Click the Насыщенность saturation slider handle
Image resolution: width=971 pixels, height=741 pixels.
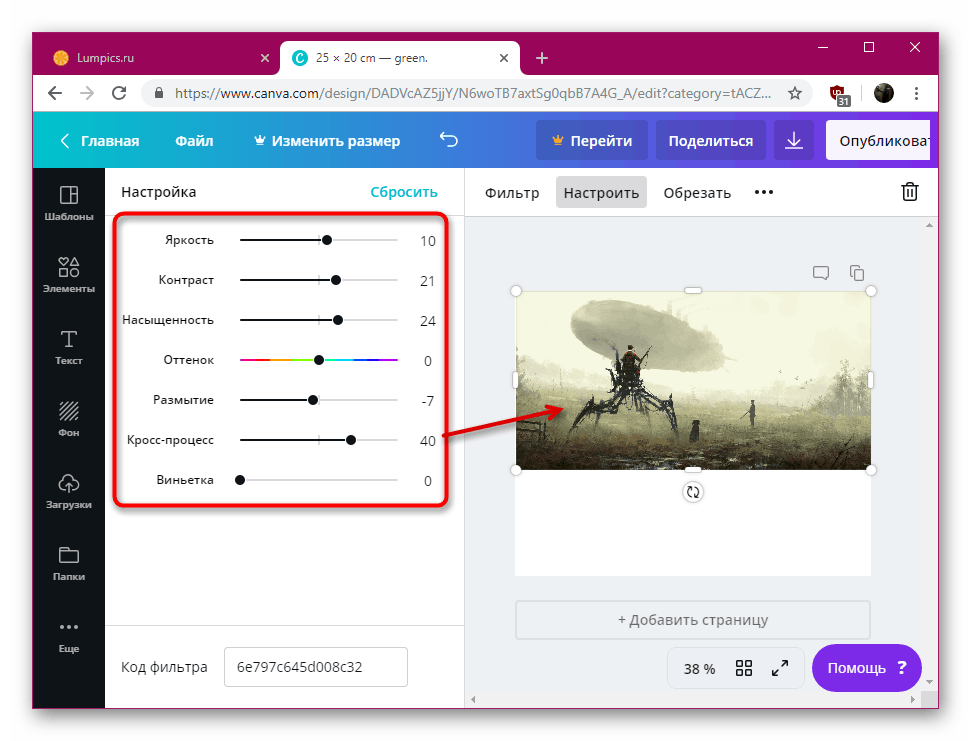338,320
